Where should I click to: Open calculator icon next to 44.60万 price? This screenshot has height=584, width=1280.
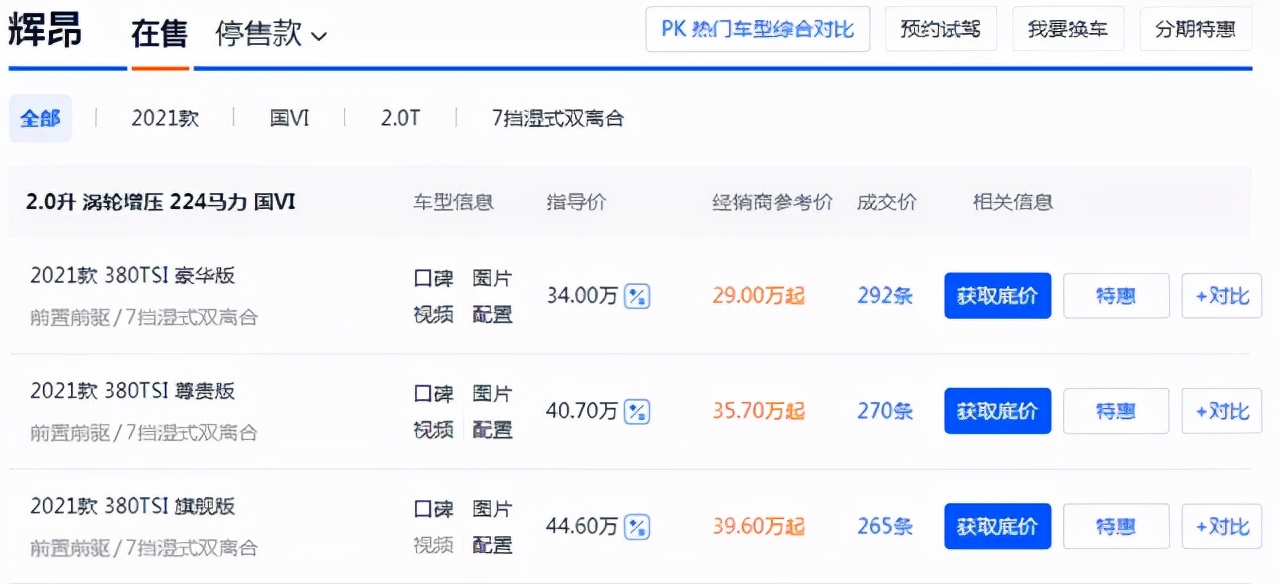point(637,526)
